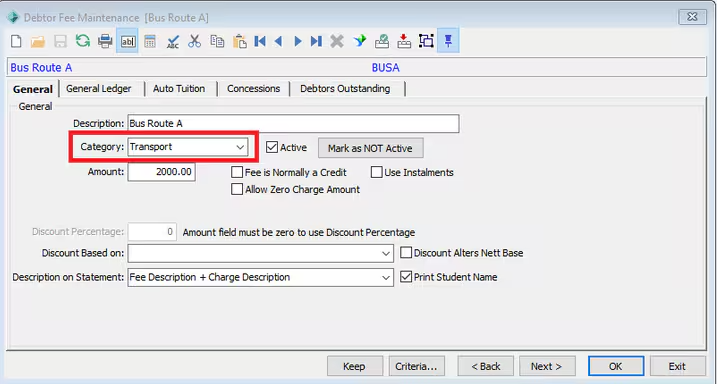Tick the Use Instalments checkbox

[x=376, y=172]
